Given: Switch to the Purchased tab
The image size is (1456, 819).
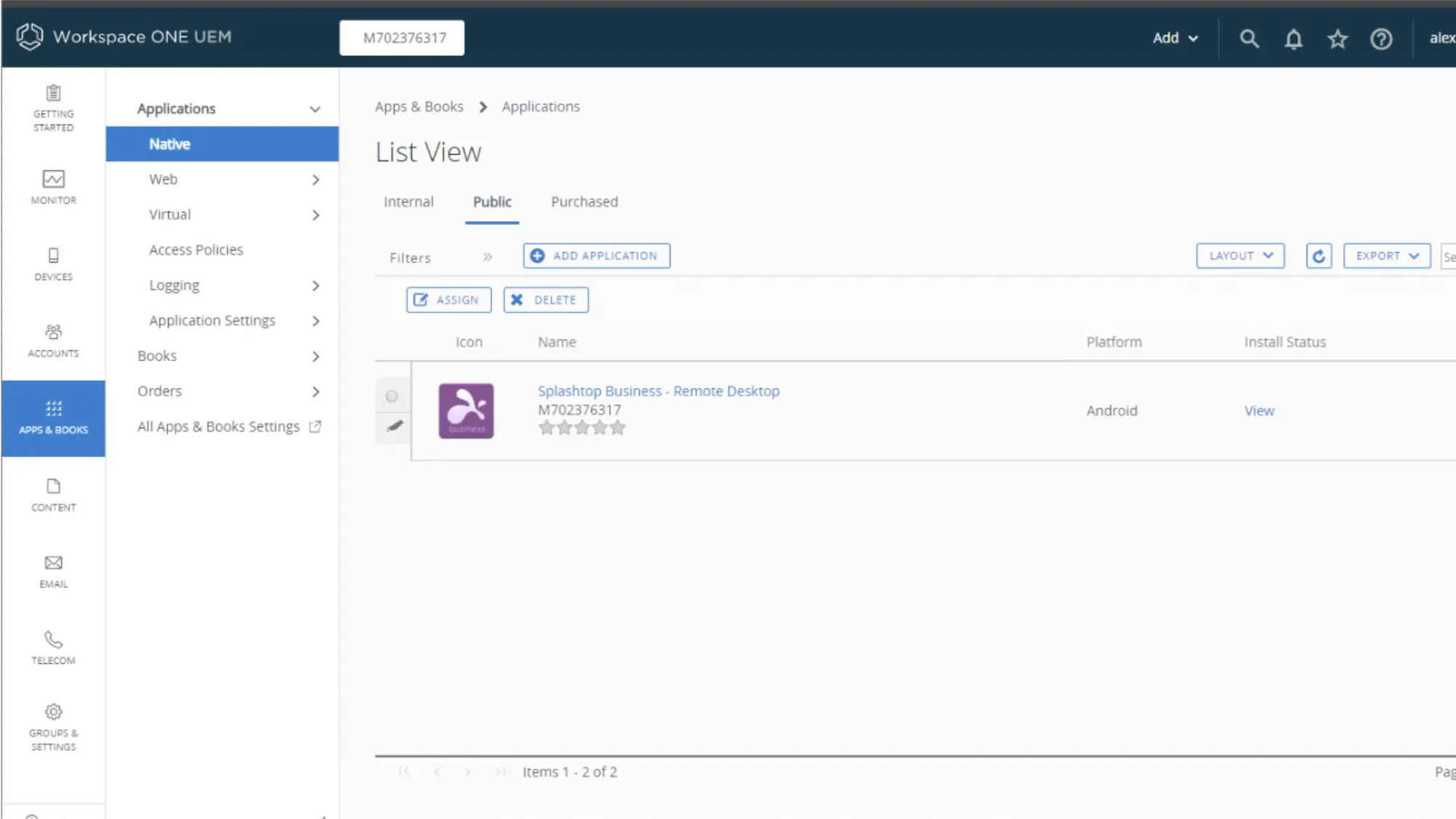Looking at the screenshot, I should pos(584,202).
